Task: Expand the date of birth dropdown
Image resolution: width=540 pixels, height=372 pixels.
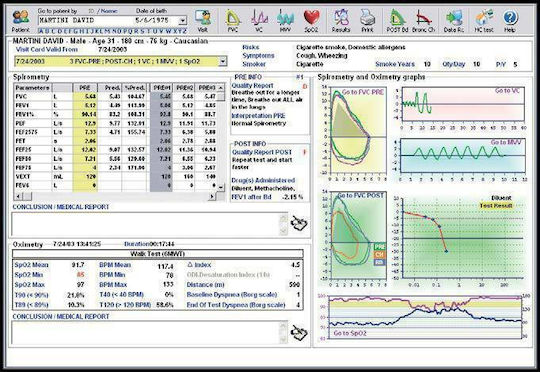Action: click(x=183, y=20)
